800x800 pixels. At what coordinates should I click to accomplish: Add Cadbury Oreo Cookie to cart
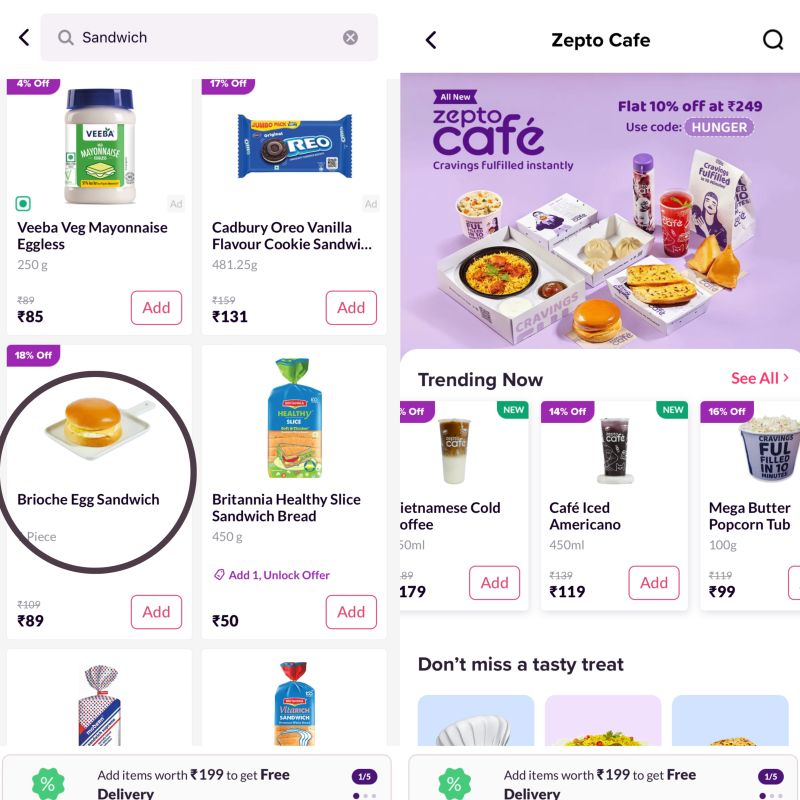pos(351,308)
